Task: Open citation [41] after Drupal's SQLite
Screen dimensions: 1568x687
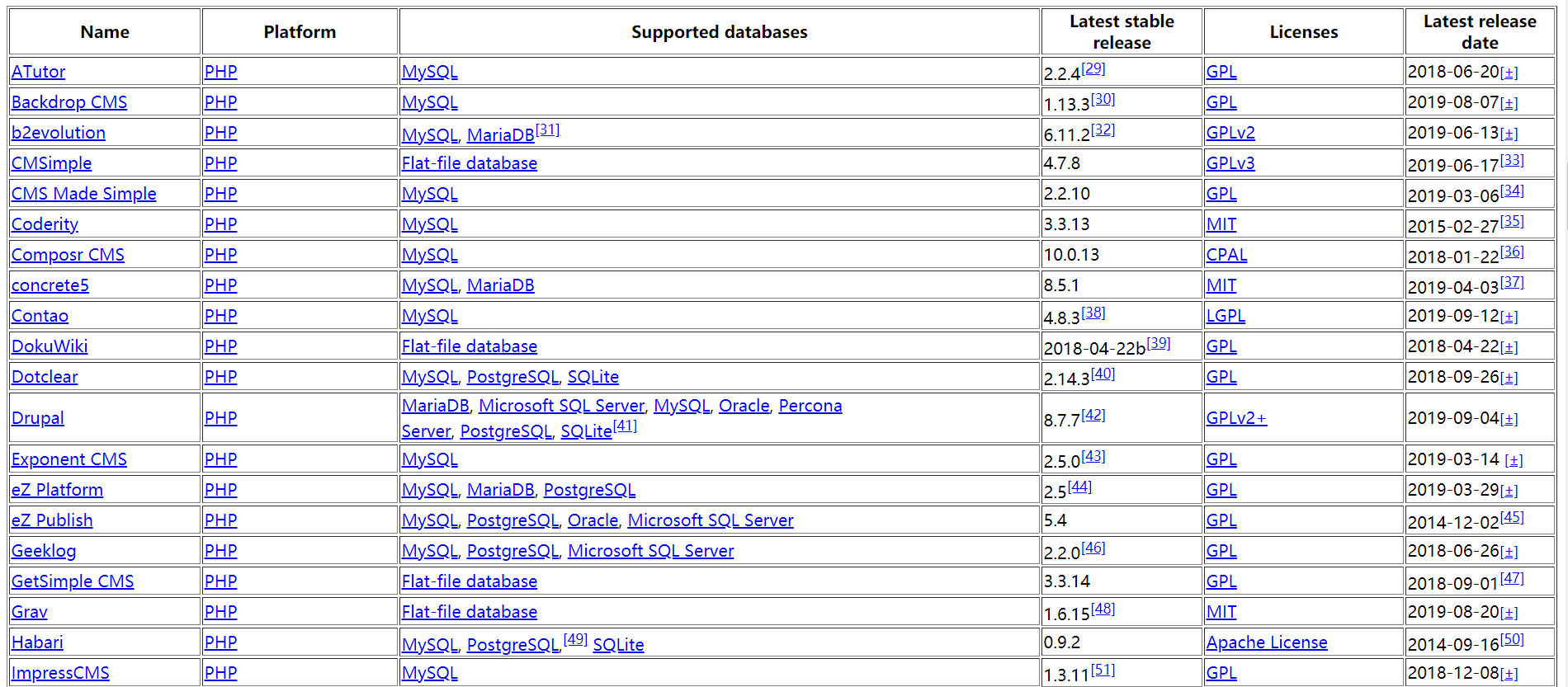Action: tap(625, 426)
